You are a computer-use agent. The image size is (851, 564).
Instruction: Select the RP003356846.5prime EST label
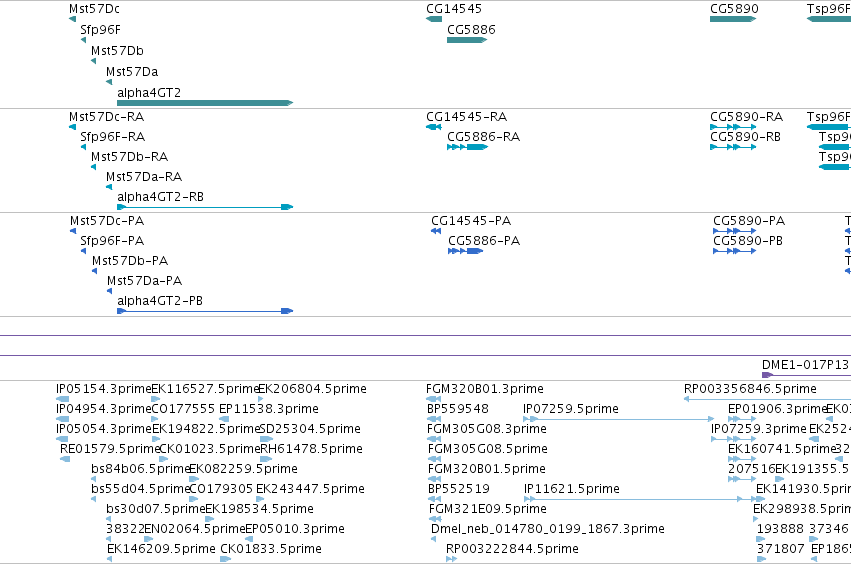pos(750,389)
